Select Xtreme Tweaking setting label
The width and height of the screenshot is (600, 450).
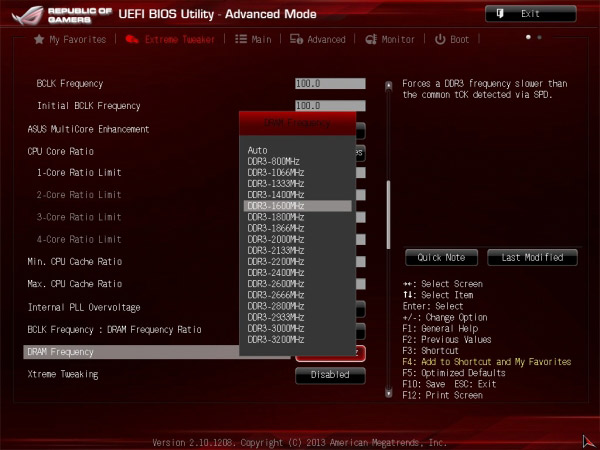[63, 374]
